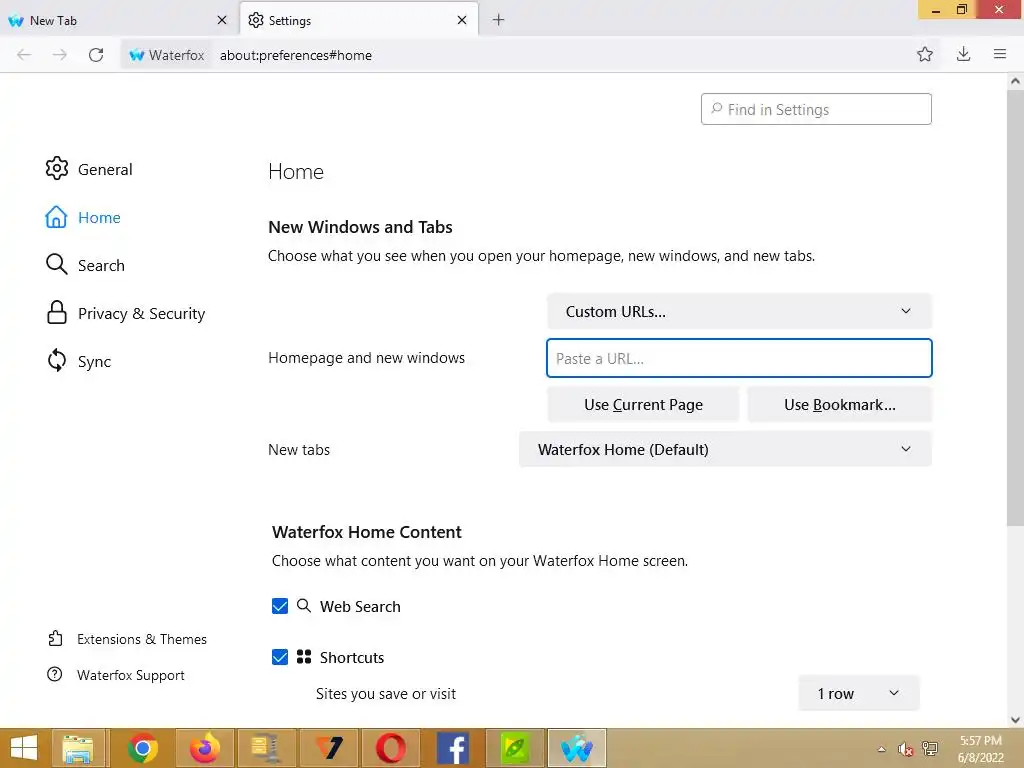Open the green pea-pod taskbar icon
This screenshot has height=768, width=1024.
[x=515, y=748]
